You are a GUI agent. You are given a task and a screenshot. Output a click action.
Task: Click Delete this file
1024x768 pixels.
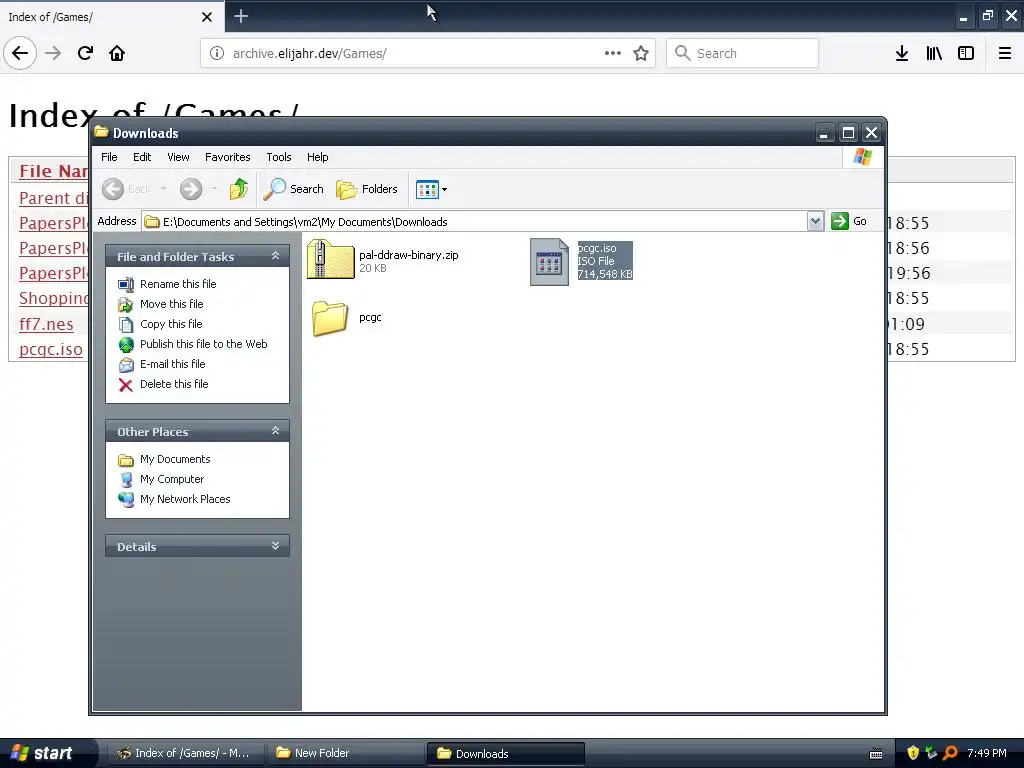tap(174, 384)
